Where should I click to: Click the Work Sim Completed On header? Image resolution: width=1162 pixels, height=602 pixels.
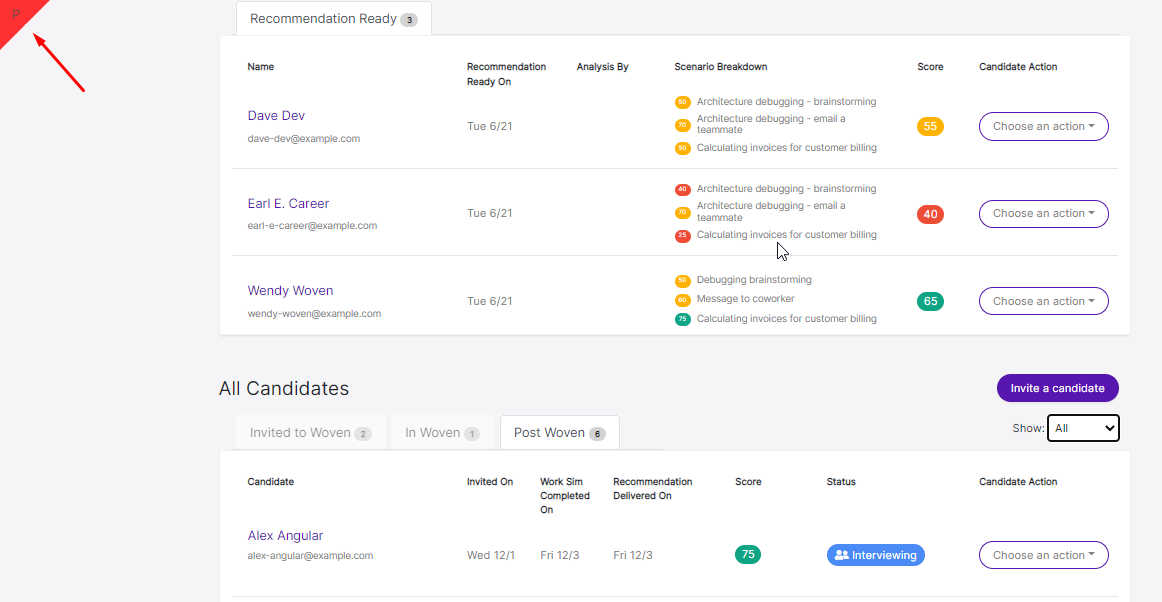pos(565,496)
